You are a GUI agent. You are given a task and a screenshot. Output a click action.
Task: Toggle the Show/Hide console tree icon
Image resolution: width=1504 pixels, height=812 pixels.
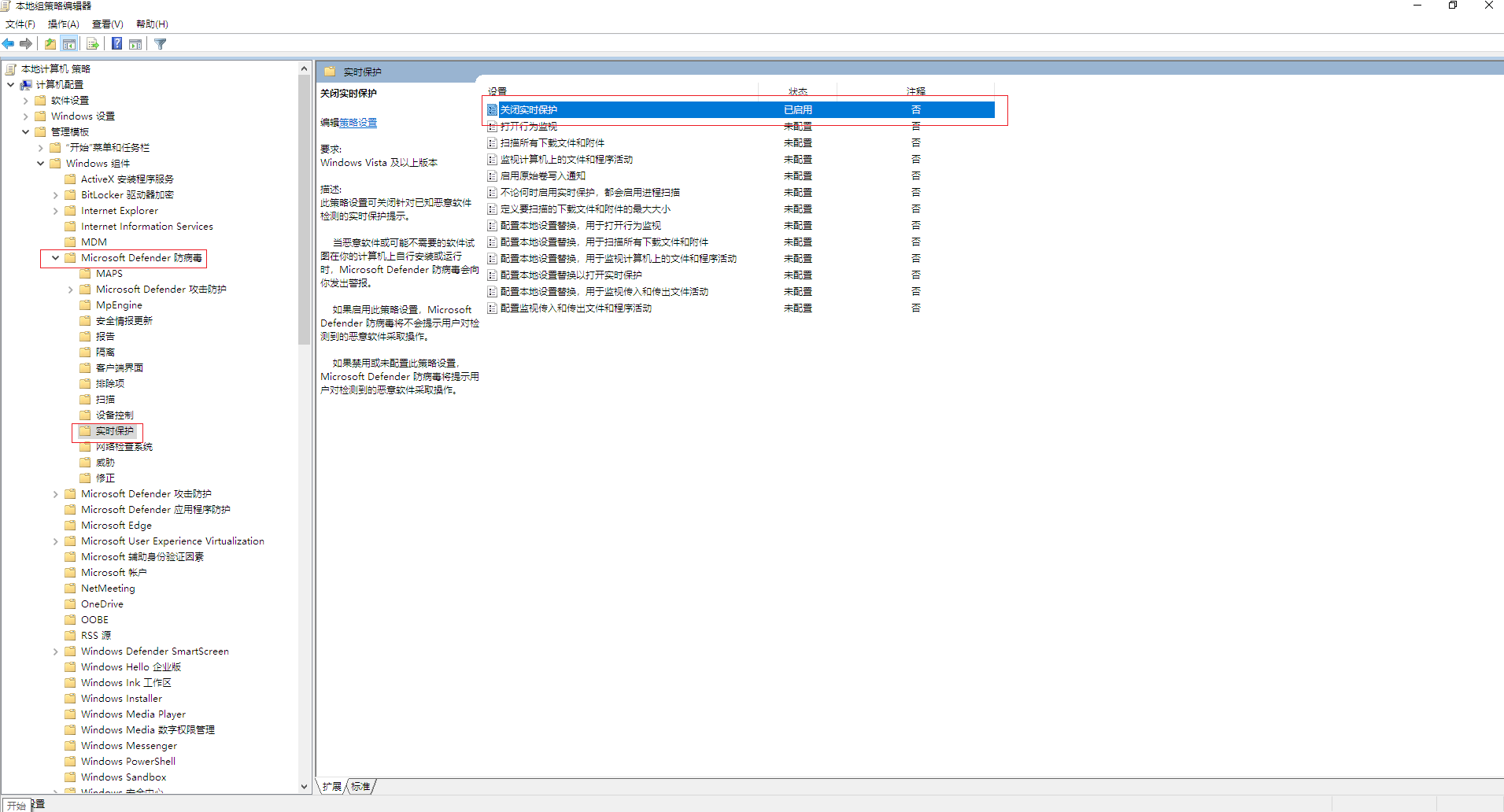click(x=69, y=44)
